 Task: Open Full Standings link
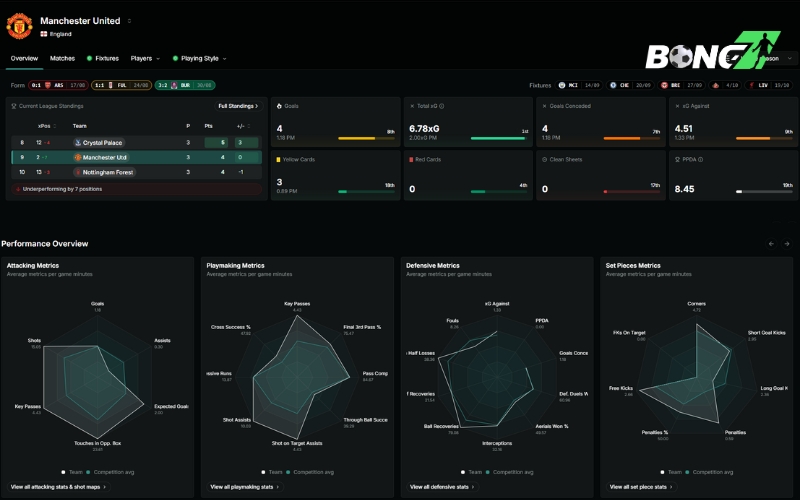[238, 106]
